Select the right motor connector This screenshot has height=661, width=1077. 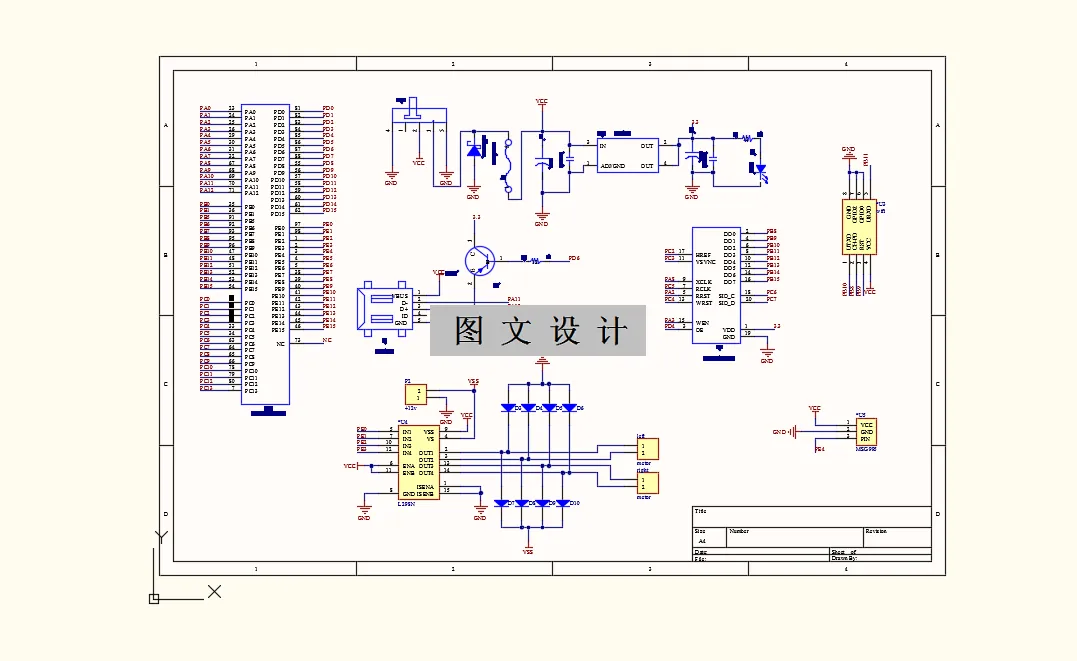(647, 483)
